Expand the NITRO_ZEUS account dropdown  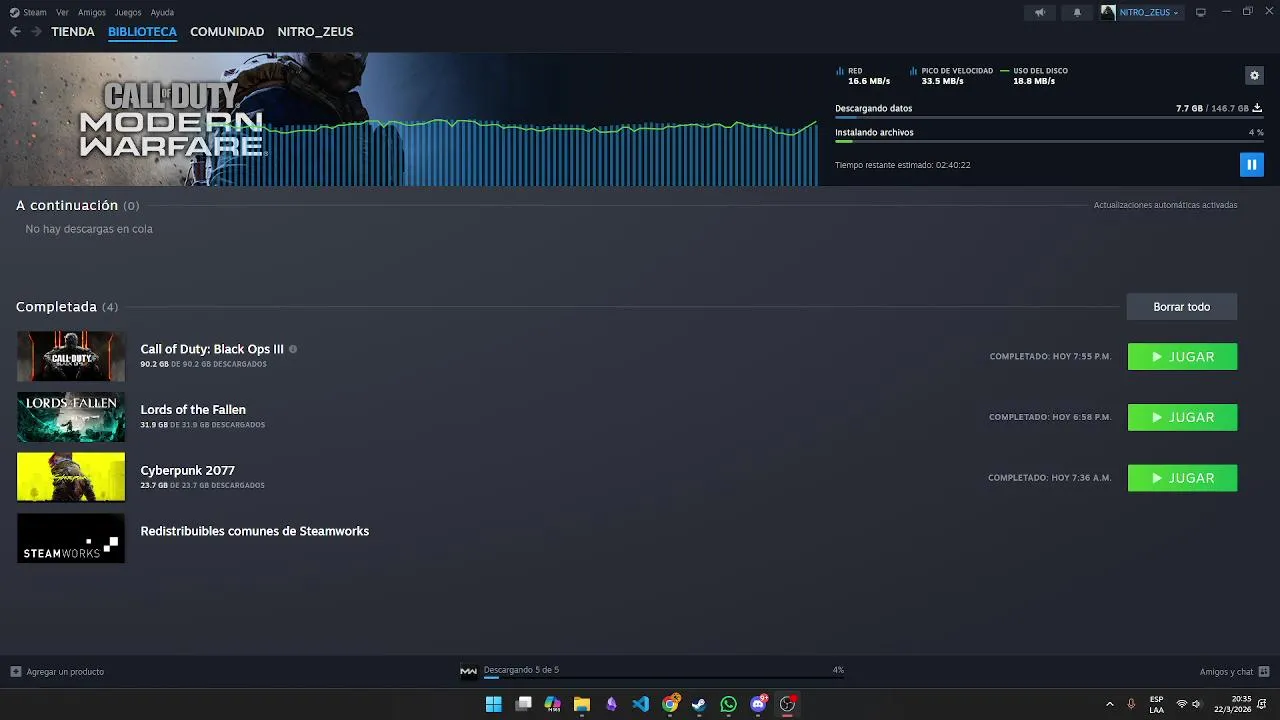(x=1141, y=12)
